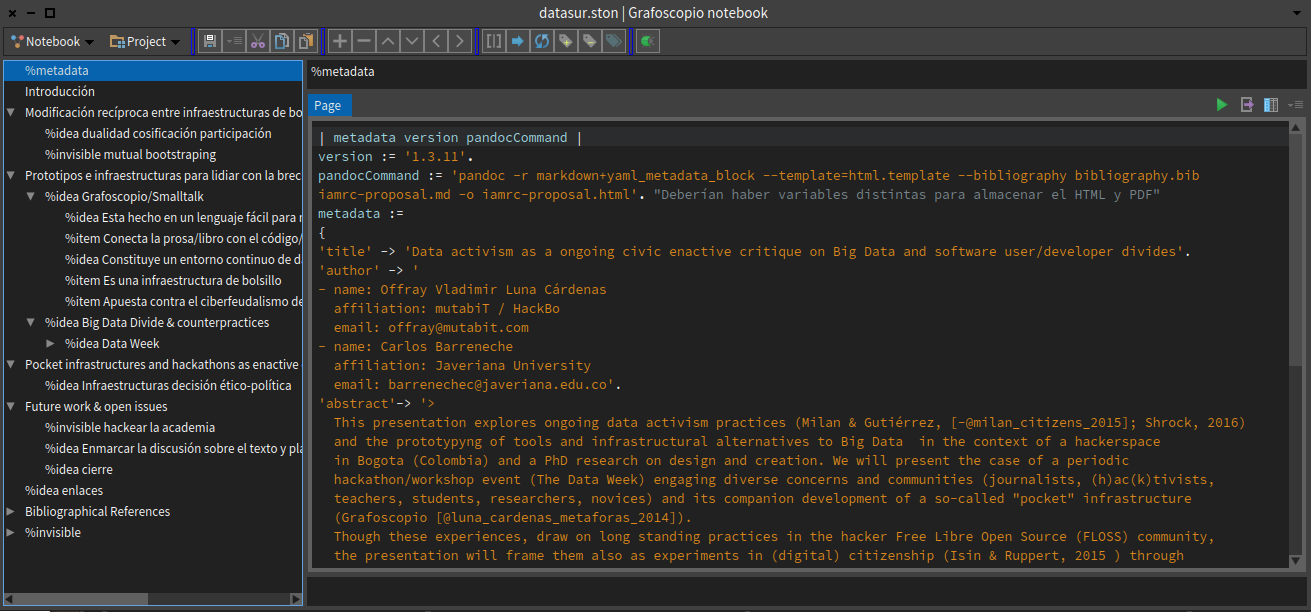Save the notebook with the disk icon
This screenshot has height=612, width=1311.
209,40
